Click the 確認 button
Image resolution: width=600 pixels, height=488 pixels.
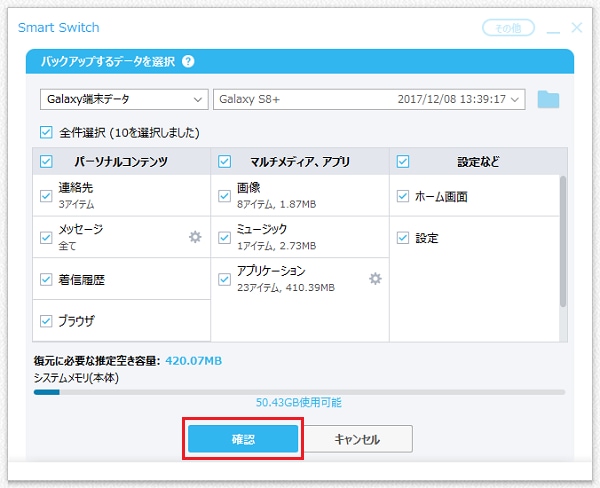pos(243,439)
